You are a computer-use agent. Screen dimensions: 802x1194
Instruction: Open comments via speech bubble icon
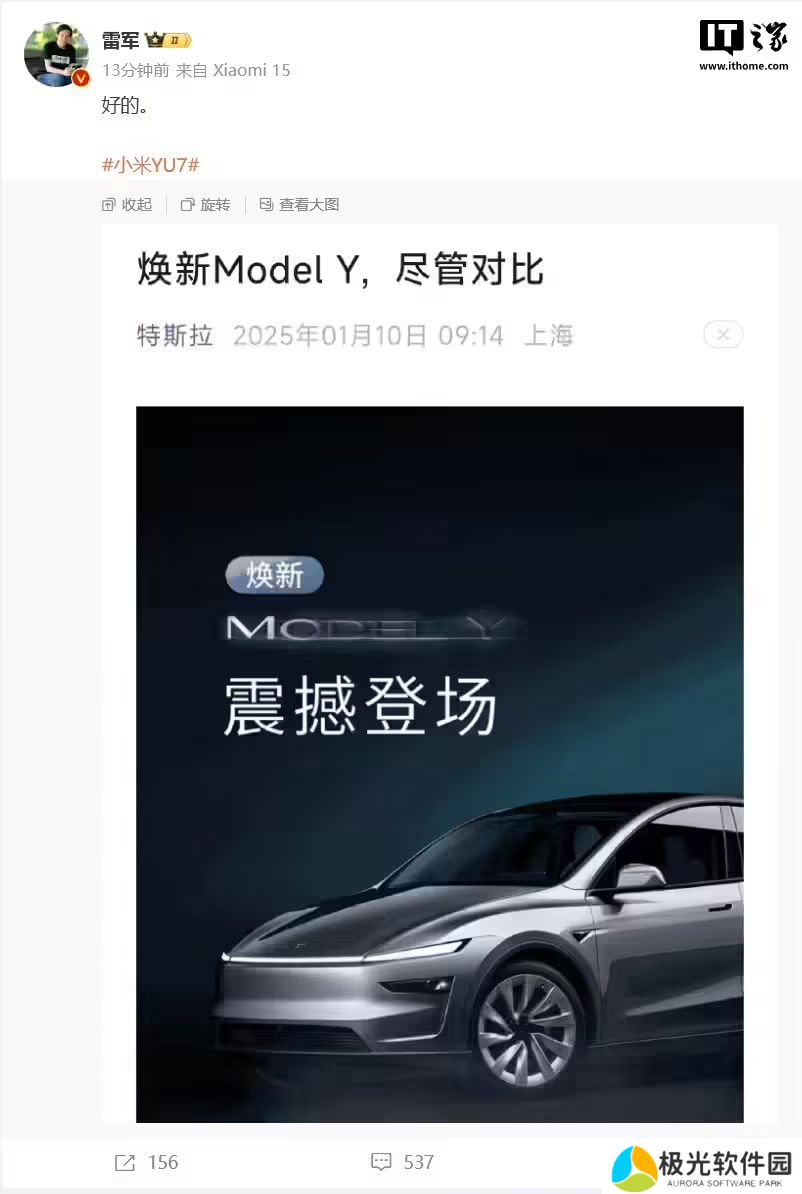pyautogui.click(x=381, y=1162)
